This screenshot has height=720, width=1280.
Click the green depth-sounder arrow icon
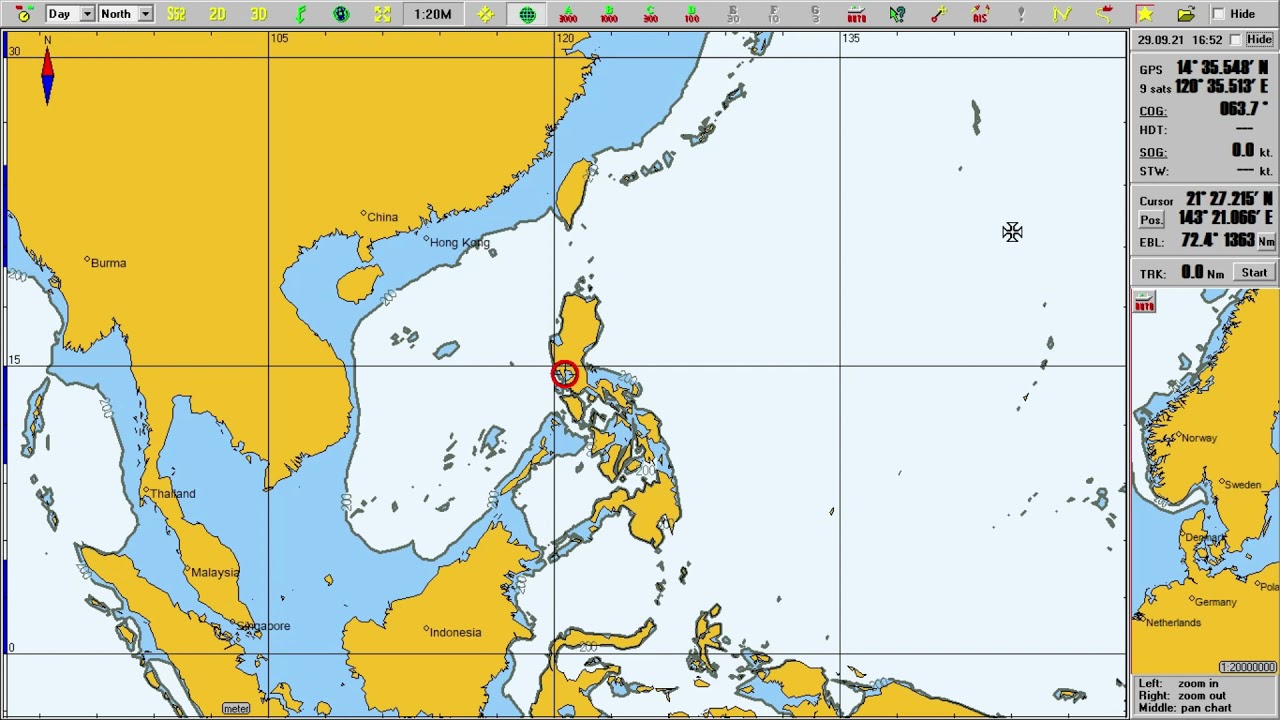(x=300, y=14)
